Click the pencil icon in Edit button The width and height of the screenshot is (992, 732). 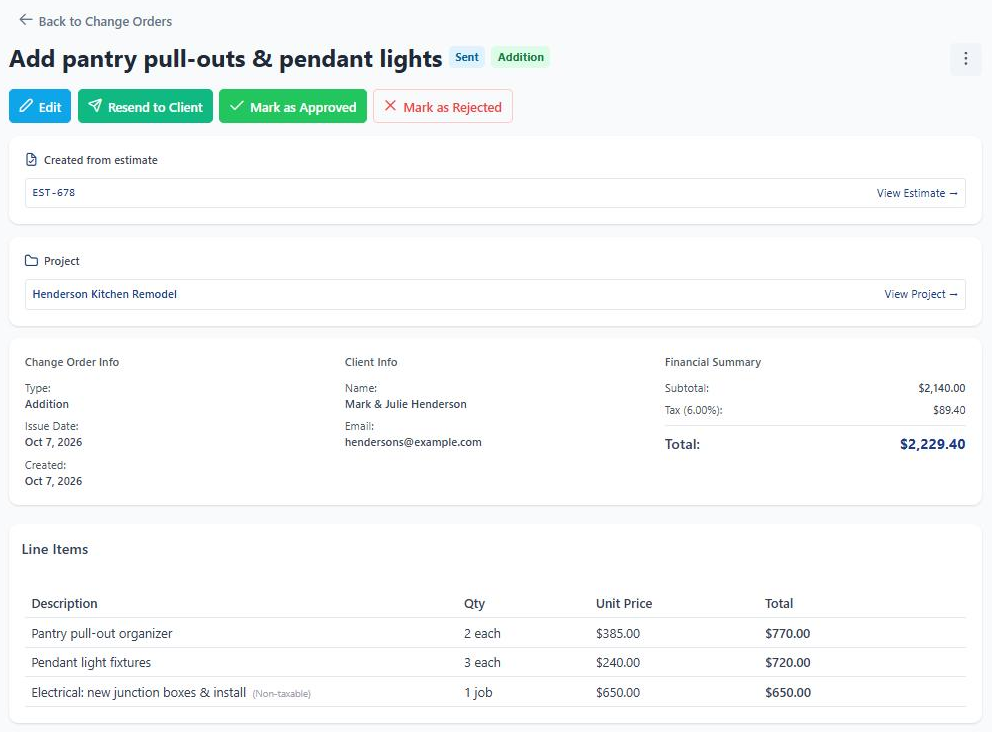(26, 106)
